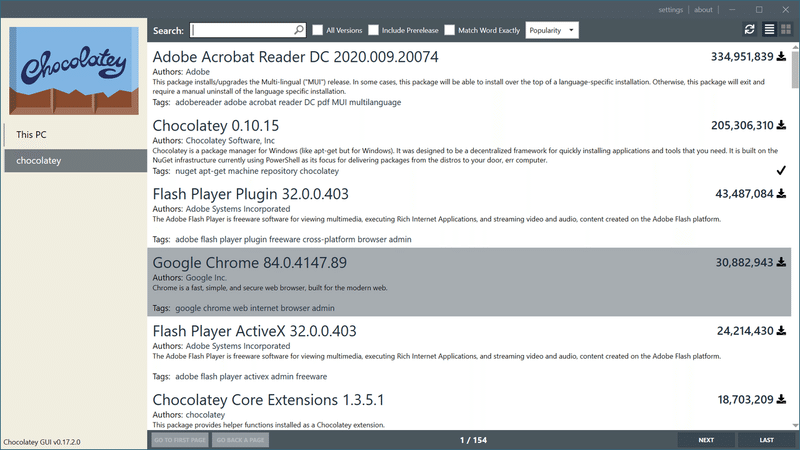Screen dimensions: 800x450
Task: Close the Chocolatey GUI window
Action: click(786, 10)
